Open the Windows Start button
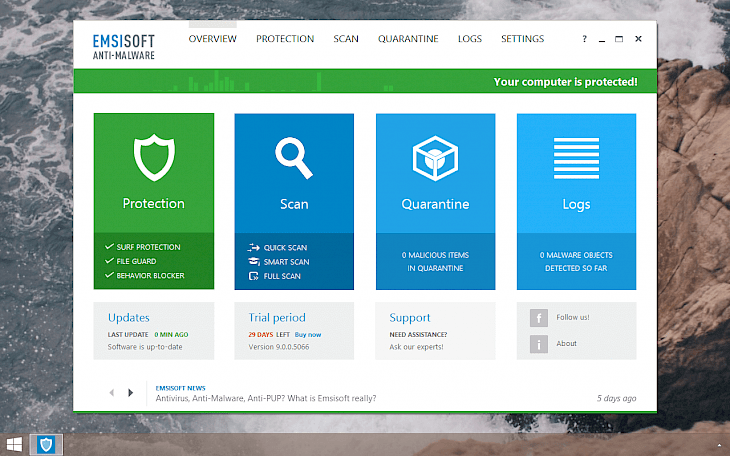The image size is (730, 456). 14,445
